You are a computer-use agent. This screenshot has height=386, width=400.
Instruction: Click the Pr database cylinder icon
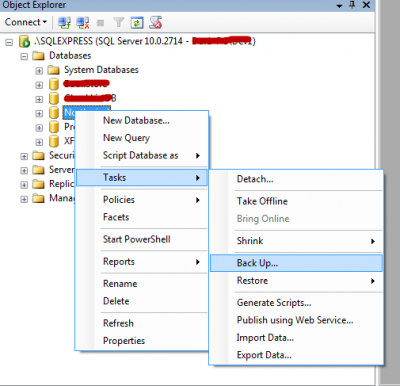[x=54, y=127]
